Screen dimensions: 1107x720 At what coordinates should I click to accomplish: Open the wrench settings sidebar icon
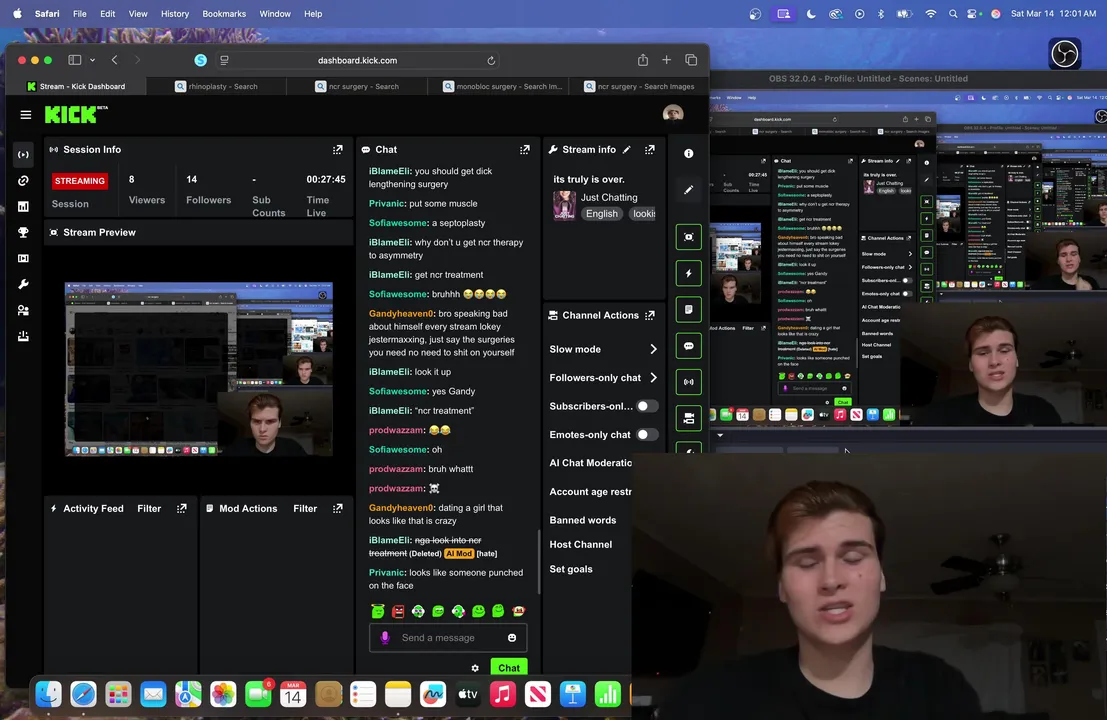23,284
